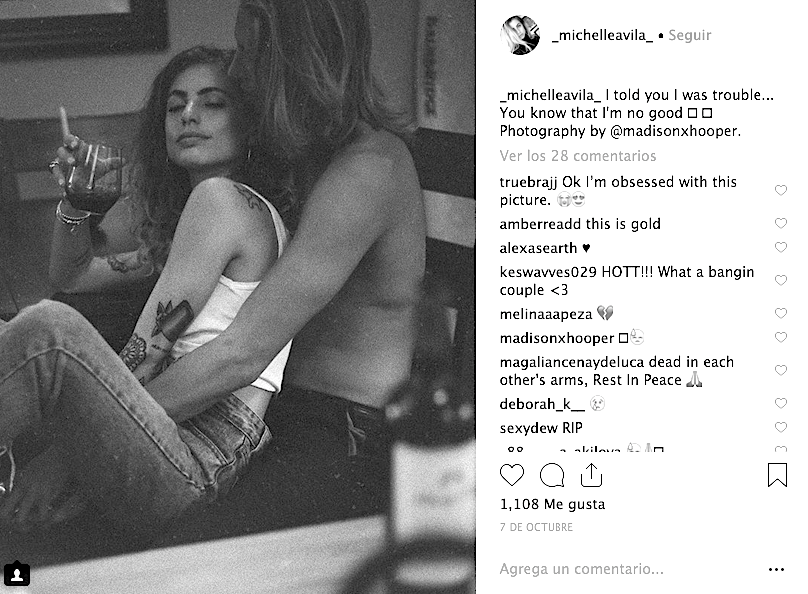Click the share post icon
The image size is (808, 594).
coord(591,474)
